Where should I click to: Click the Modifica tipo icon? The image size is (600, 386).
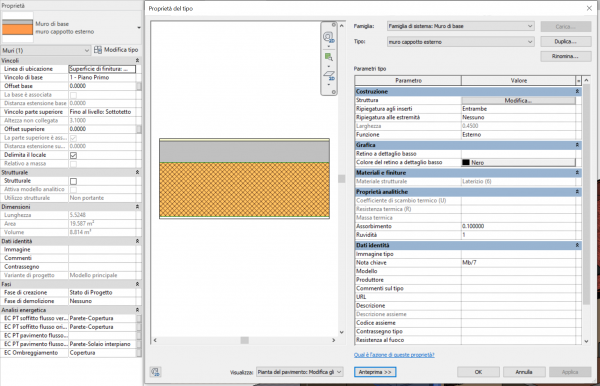[x=98, y=50]
